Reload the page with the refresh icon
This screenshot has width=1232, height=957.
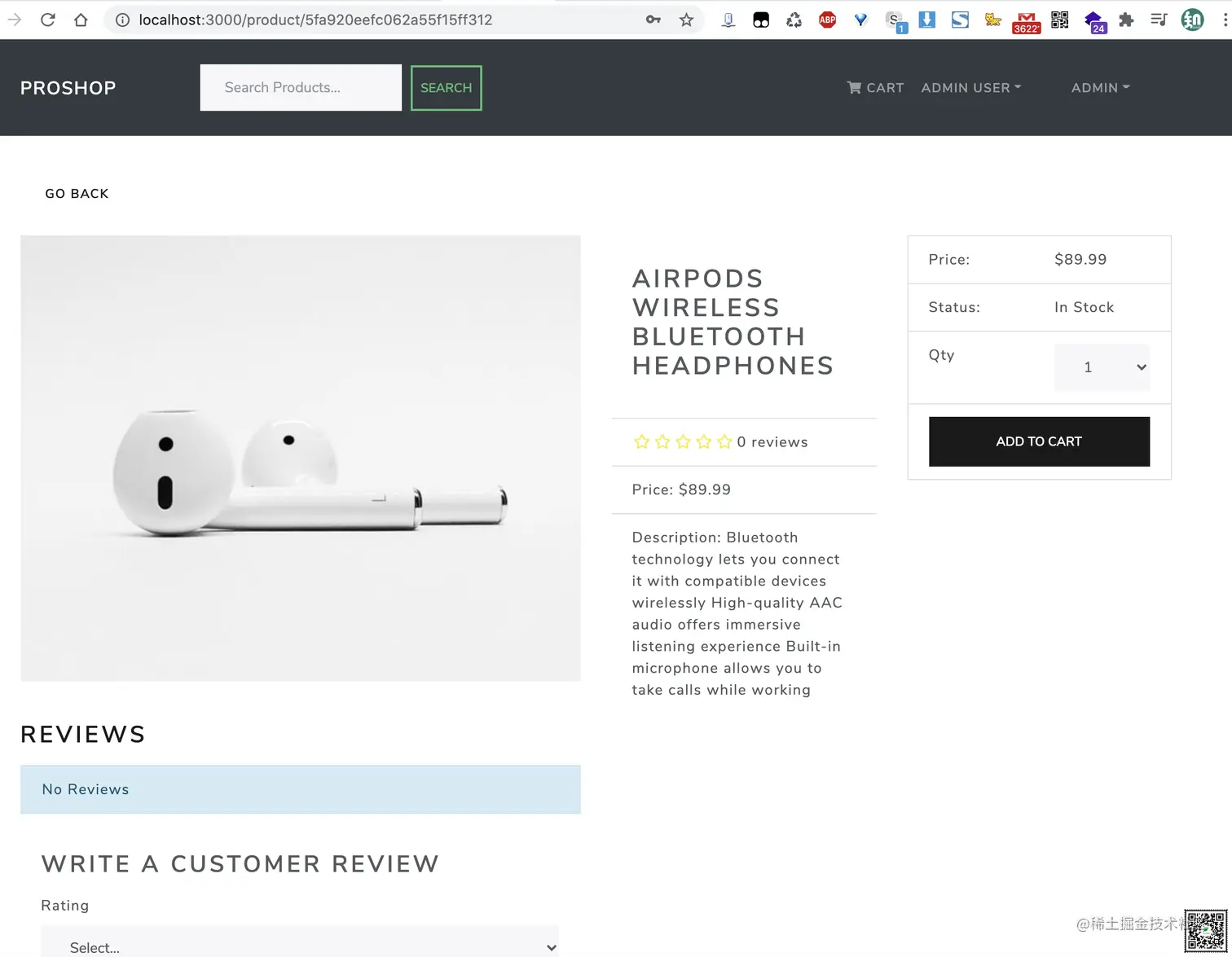coord(48,20)
